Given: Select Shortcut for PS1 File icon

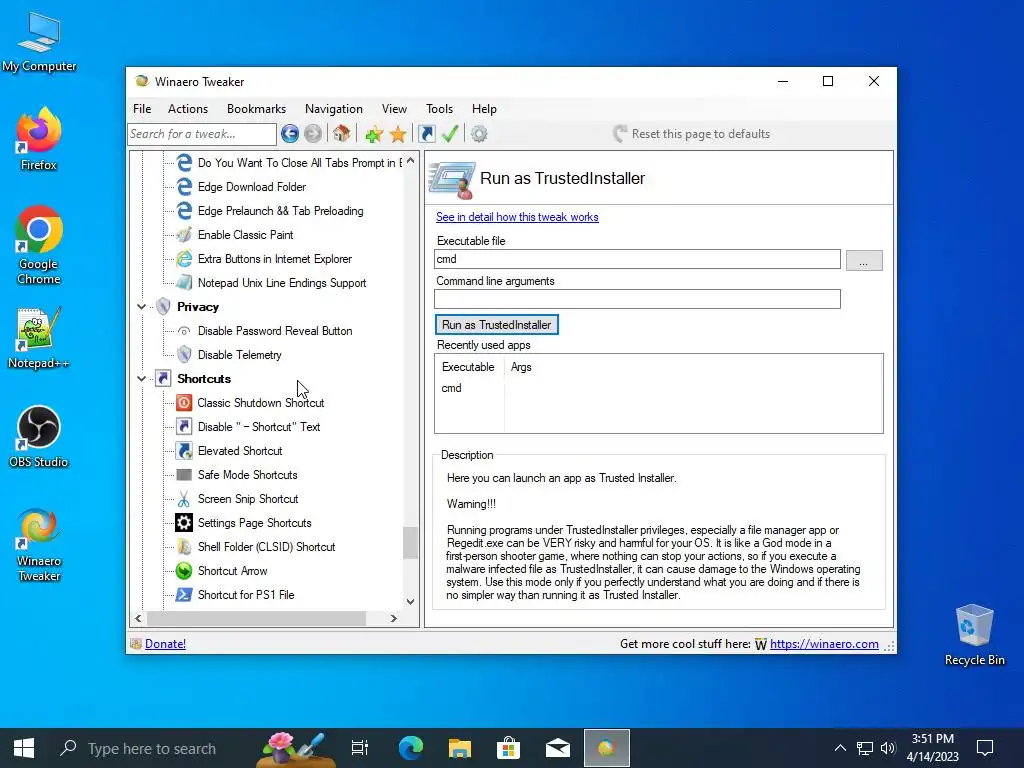Looking at the screenshot, I should 184,595.
